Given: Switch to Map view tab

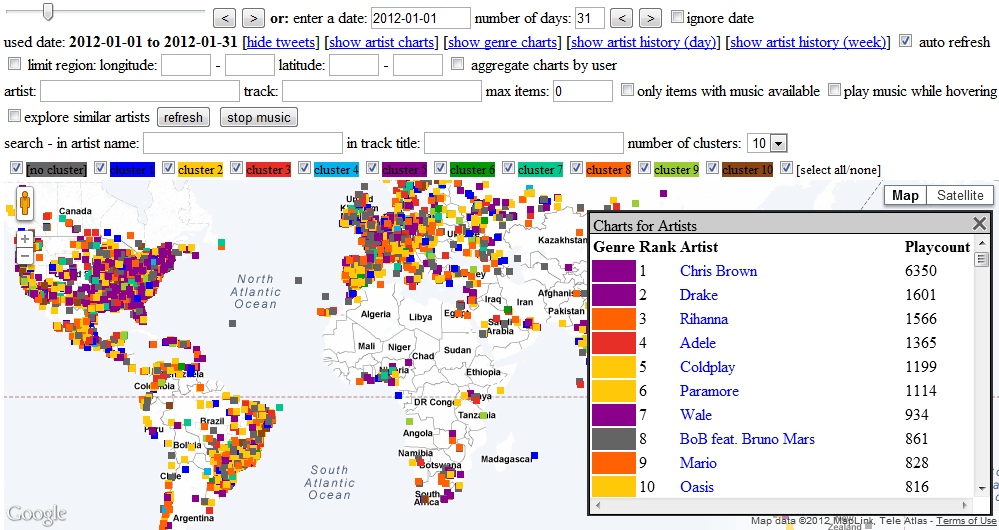Looking at the screenshot, I should 905,196.
